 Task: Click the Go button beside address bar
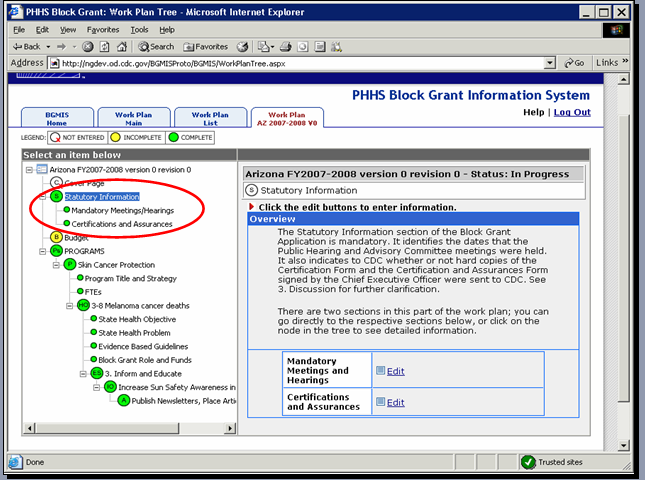[574, 63]
